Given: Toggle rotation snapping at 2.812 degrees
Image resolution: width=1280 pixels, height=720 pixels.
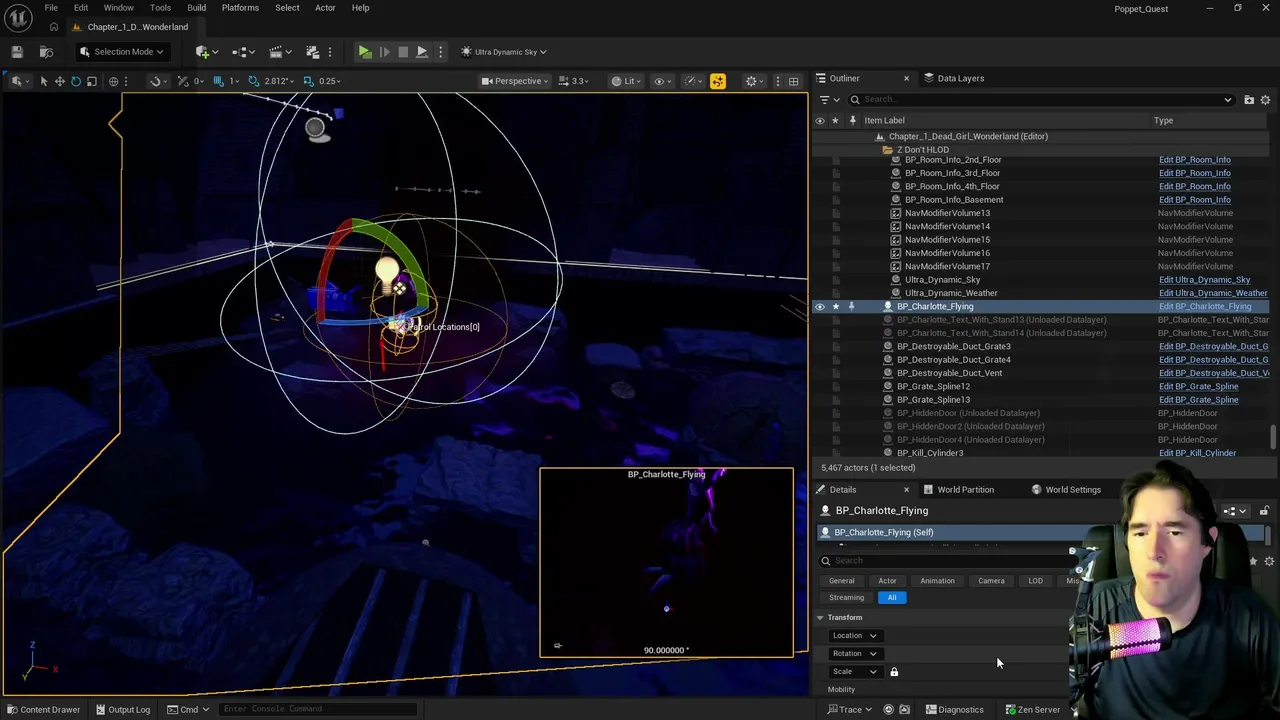Looking at the screenshot, I should coord(255,81).
